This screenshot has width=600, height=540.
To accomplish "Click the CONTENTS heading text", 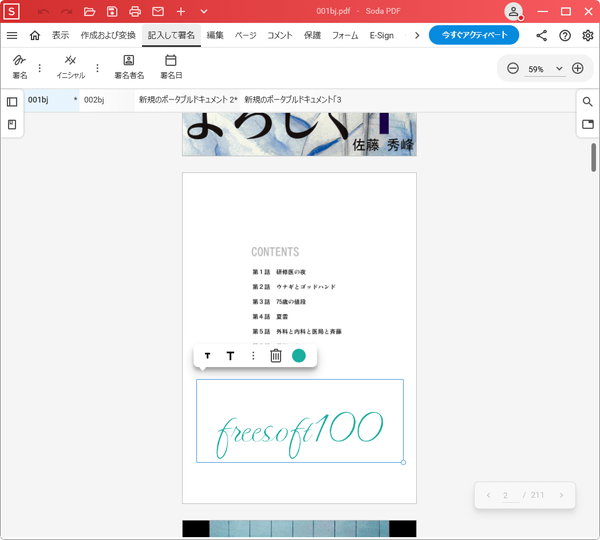I will point(275,251).
